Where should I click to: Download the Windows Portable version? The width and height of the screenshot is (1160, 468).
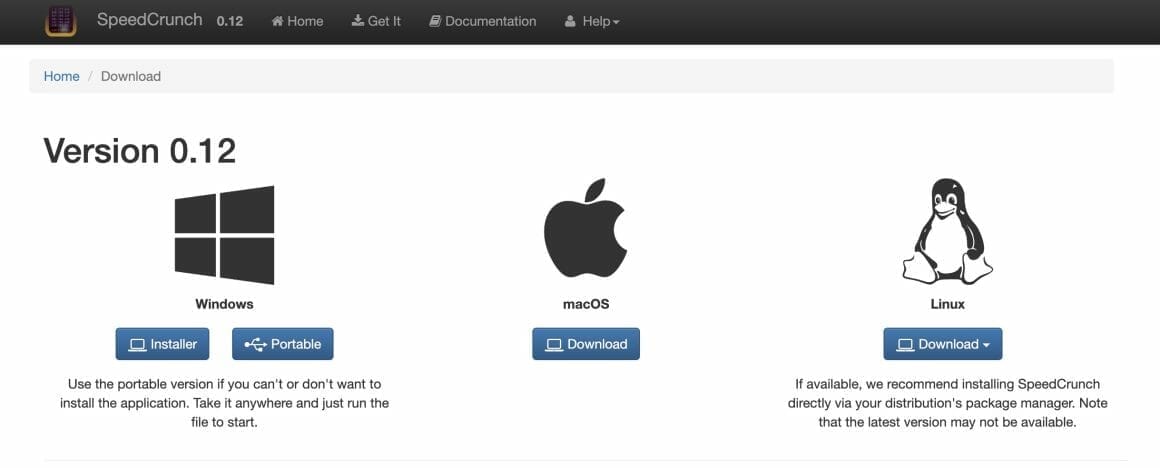pos(283,344)
